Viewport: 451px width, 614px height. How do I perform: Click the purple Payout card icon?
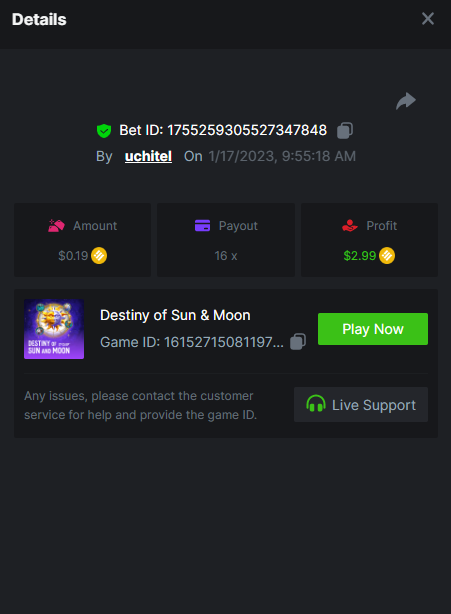pyautogui.click(x=202, y=226)
